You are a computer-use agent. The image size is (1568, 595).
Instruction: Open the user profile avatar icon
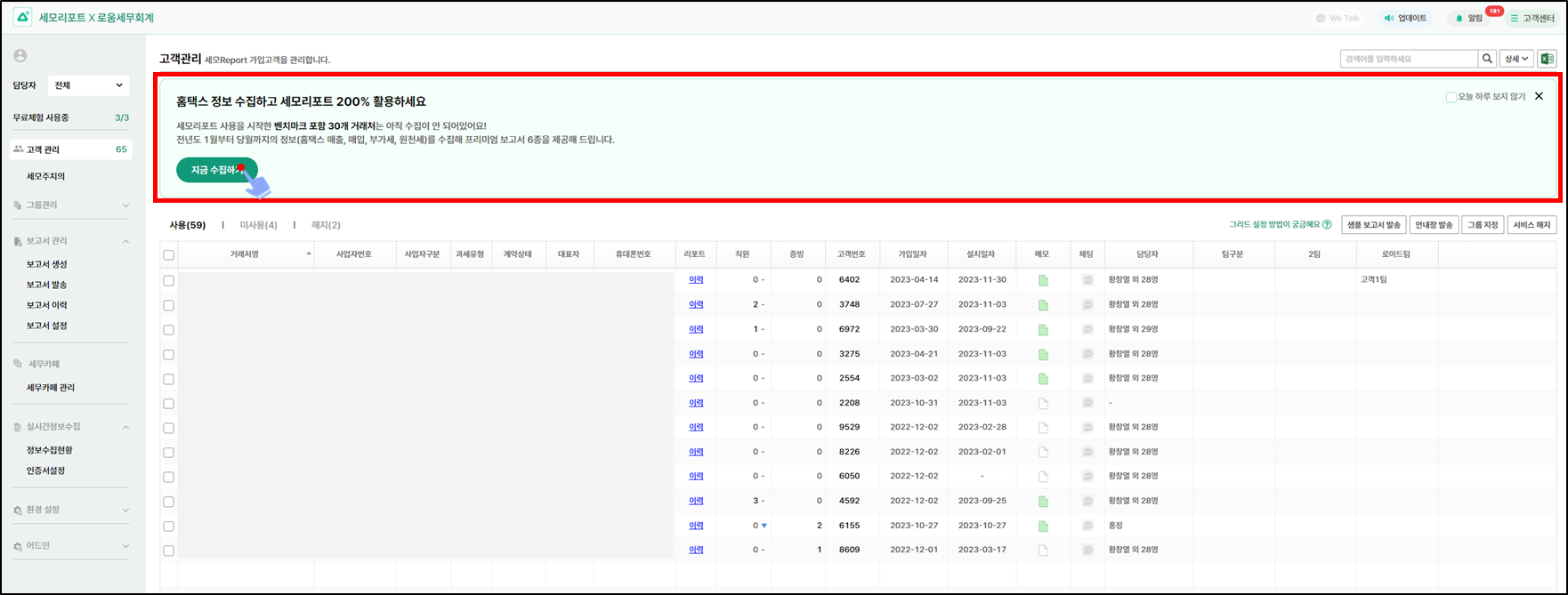coord(20,56)
